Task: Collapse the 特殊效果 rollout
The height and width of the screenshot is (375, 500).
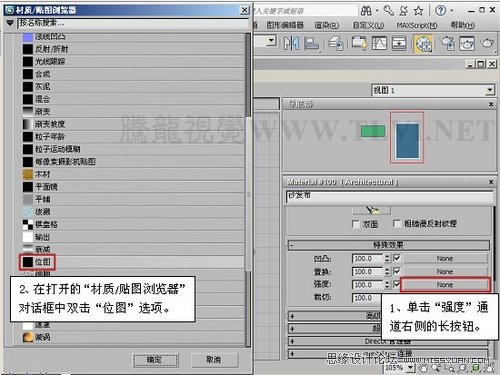Action: 389,245
